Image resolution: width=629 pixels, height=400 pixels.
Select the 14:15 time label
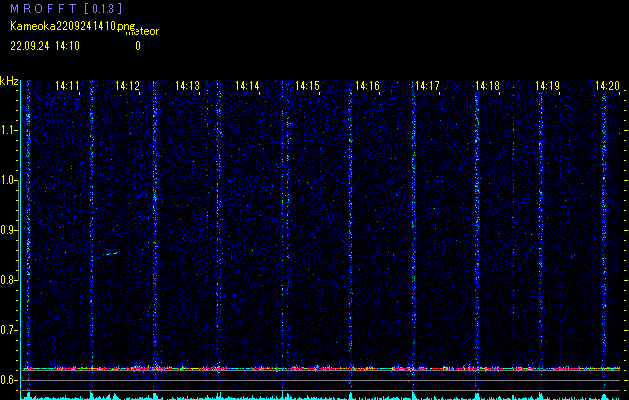(x=307, y=86)
